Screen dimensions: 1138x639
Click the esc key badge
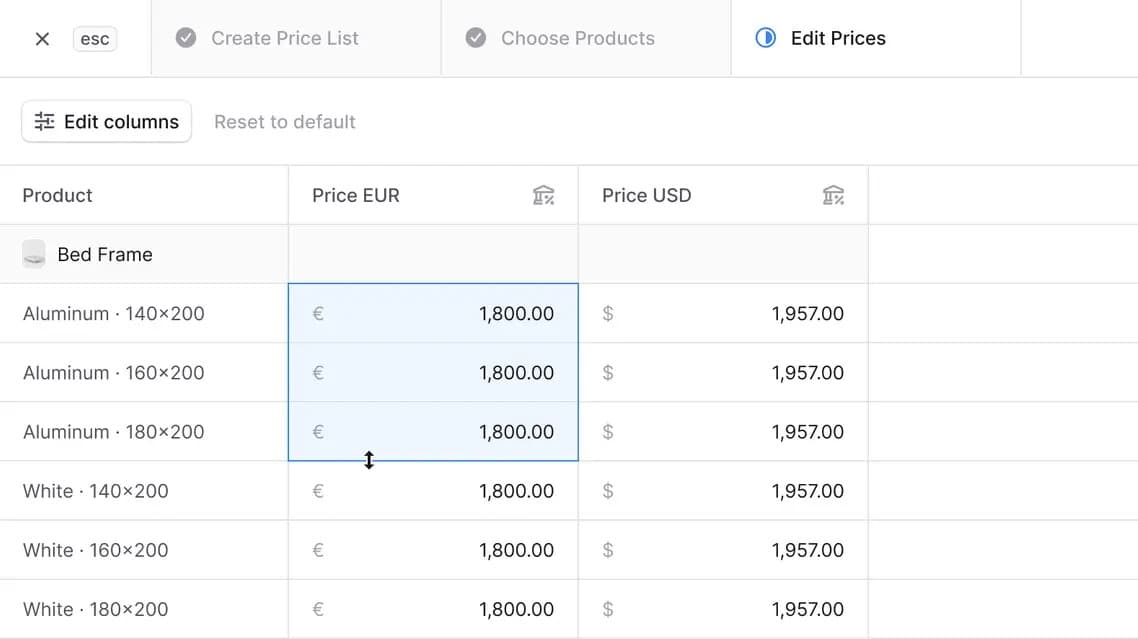[94, 38]
